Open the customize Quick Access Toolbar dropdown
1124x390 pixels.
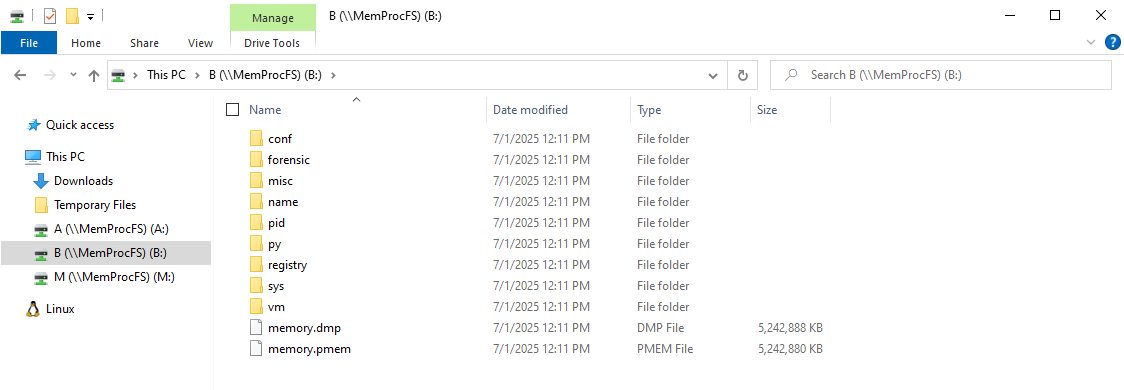pyautogui.click(x=90, y=16)
